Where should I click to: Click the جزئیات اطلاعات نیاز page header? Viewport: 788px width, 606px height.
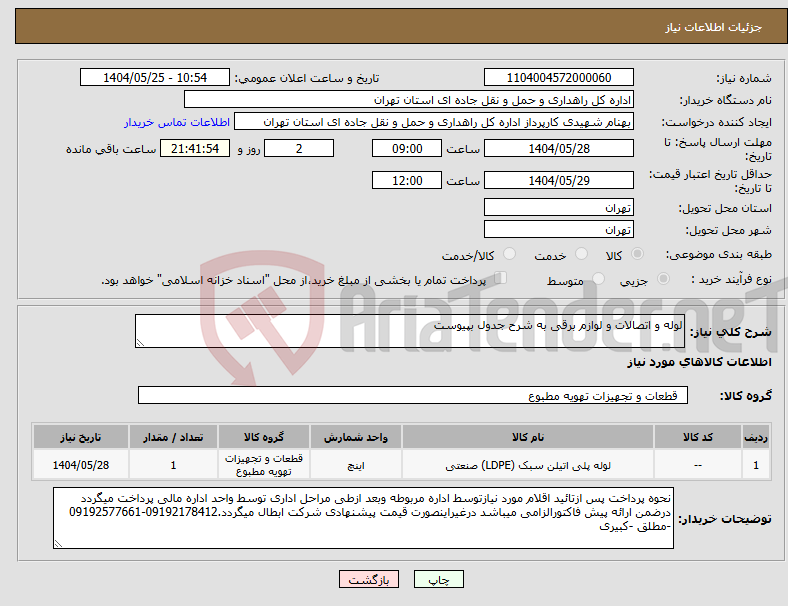point(714,27)
